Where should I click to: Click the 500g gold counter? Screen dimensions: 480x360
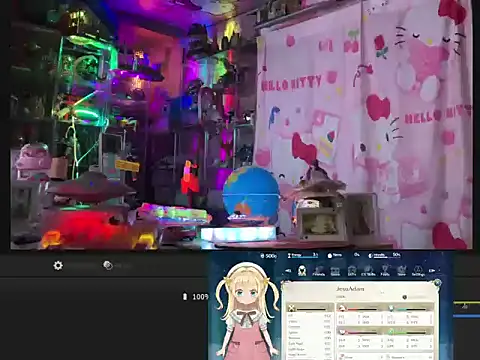tap(269, 256)
